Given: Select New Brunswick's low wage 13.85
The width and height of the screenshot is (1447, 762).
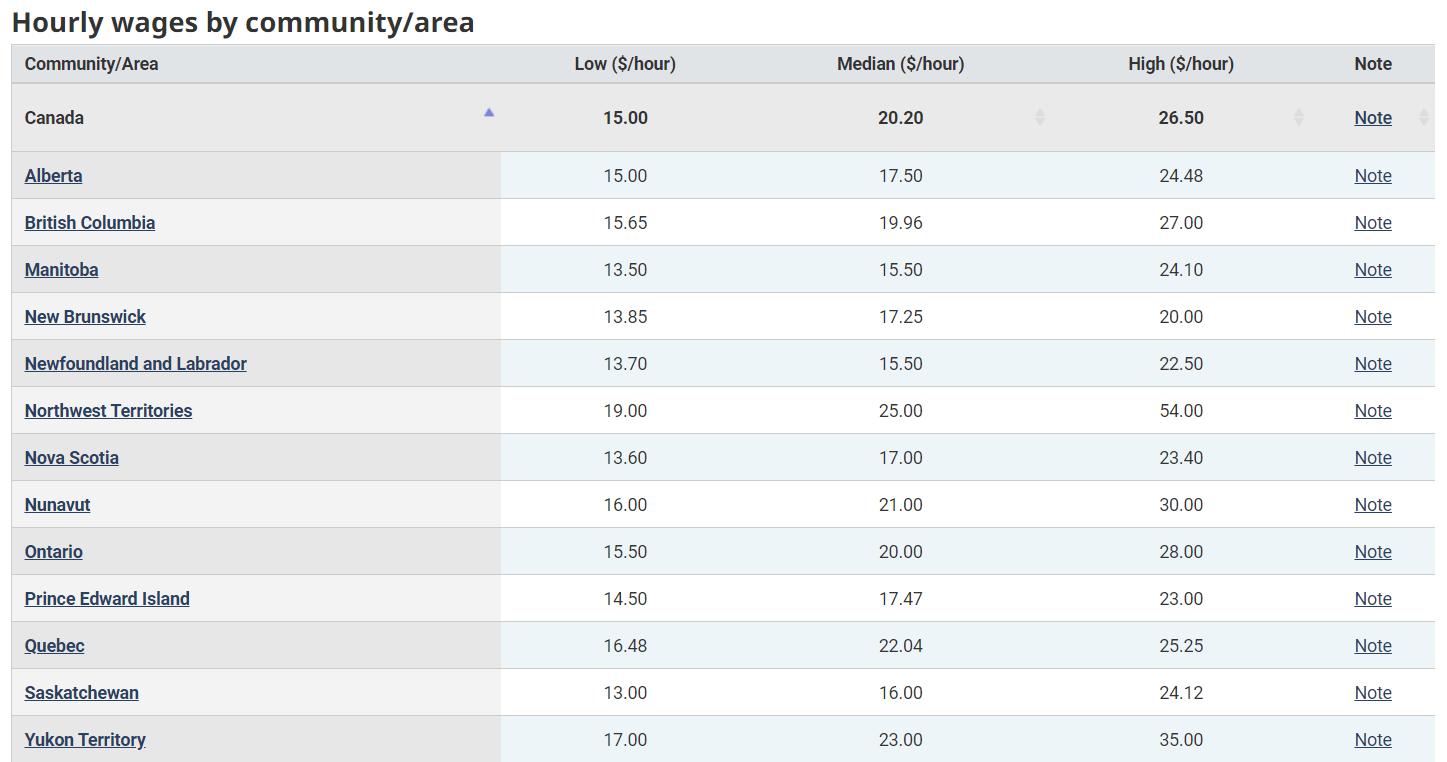Looking at the screenshot, I should 625,316.
